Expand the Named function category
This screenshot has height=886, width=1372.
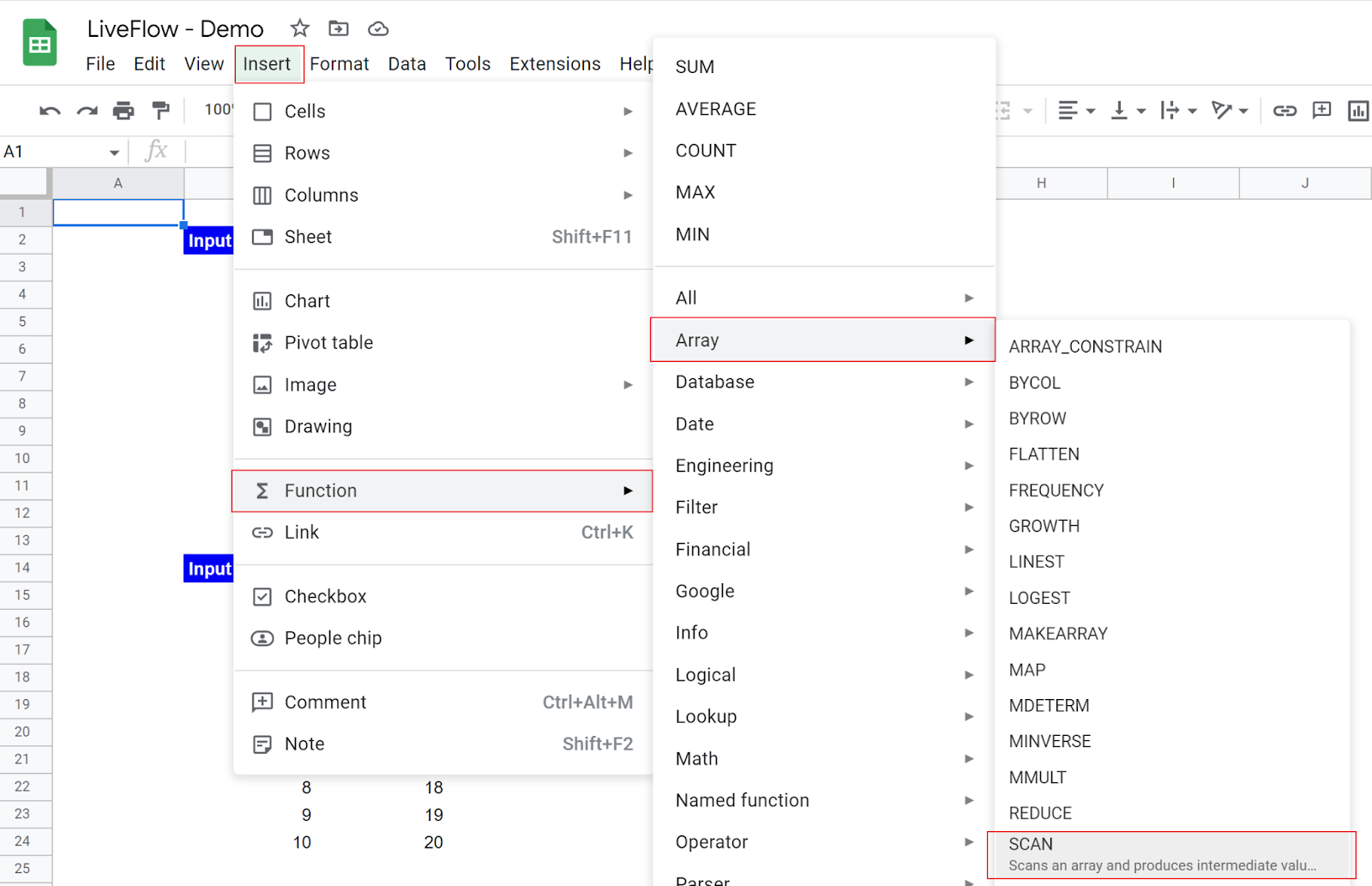tap(824, 800)
